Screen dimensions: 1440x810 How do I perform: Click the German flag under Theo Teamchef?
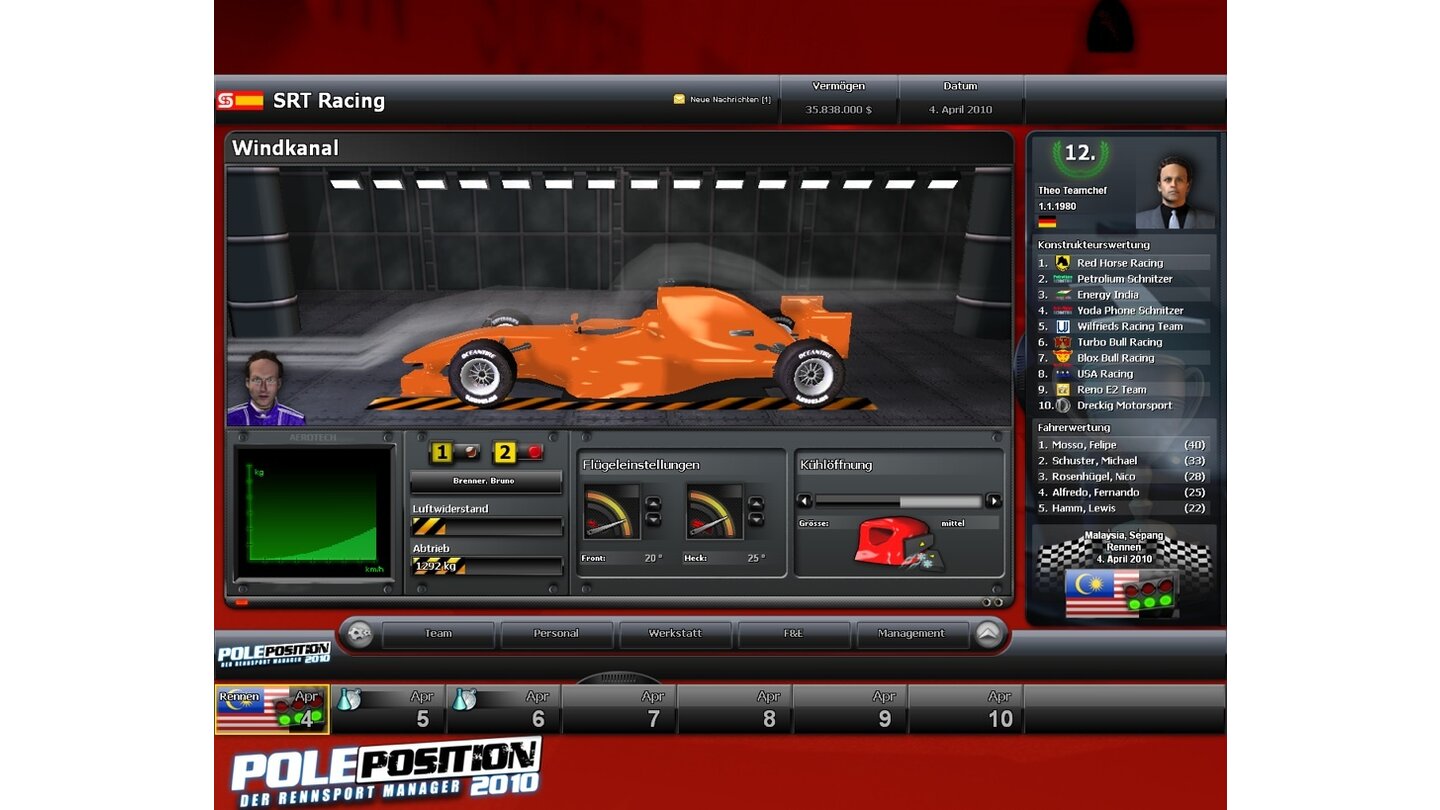click(x=1047, y=221)
